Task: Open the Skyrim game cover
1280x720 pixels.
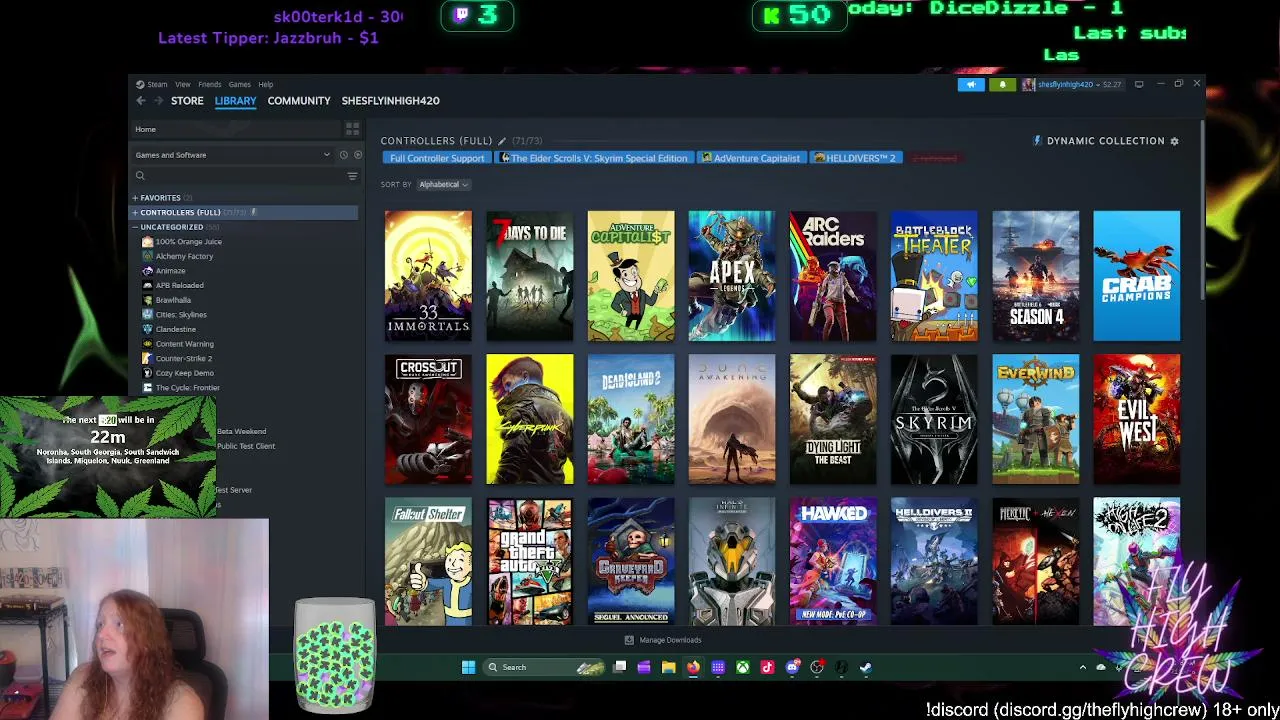Action: pos(934,419)
